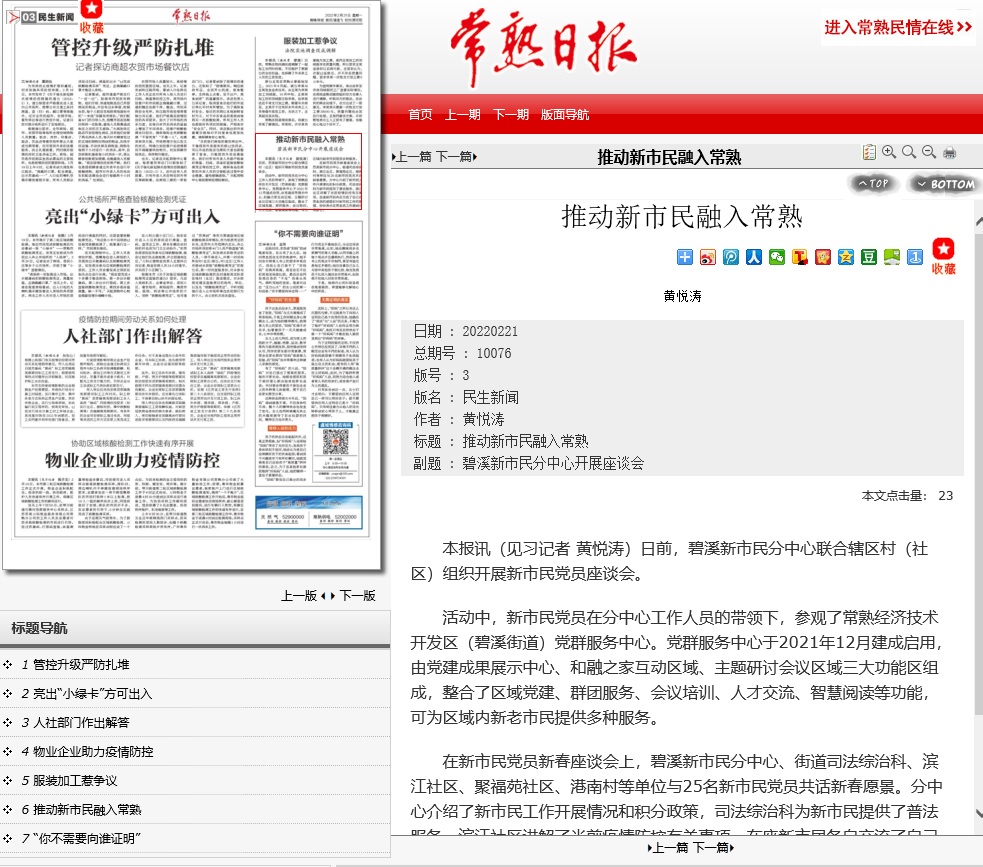
Task: Click the article scrollbar up arrow
Action: (x=979, y=222)
